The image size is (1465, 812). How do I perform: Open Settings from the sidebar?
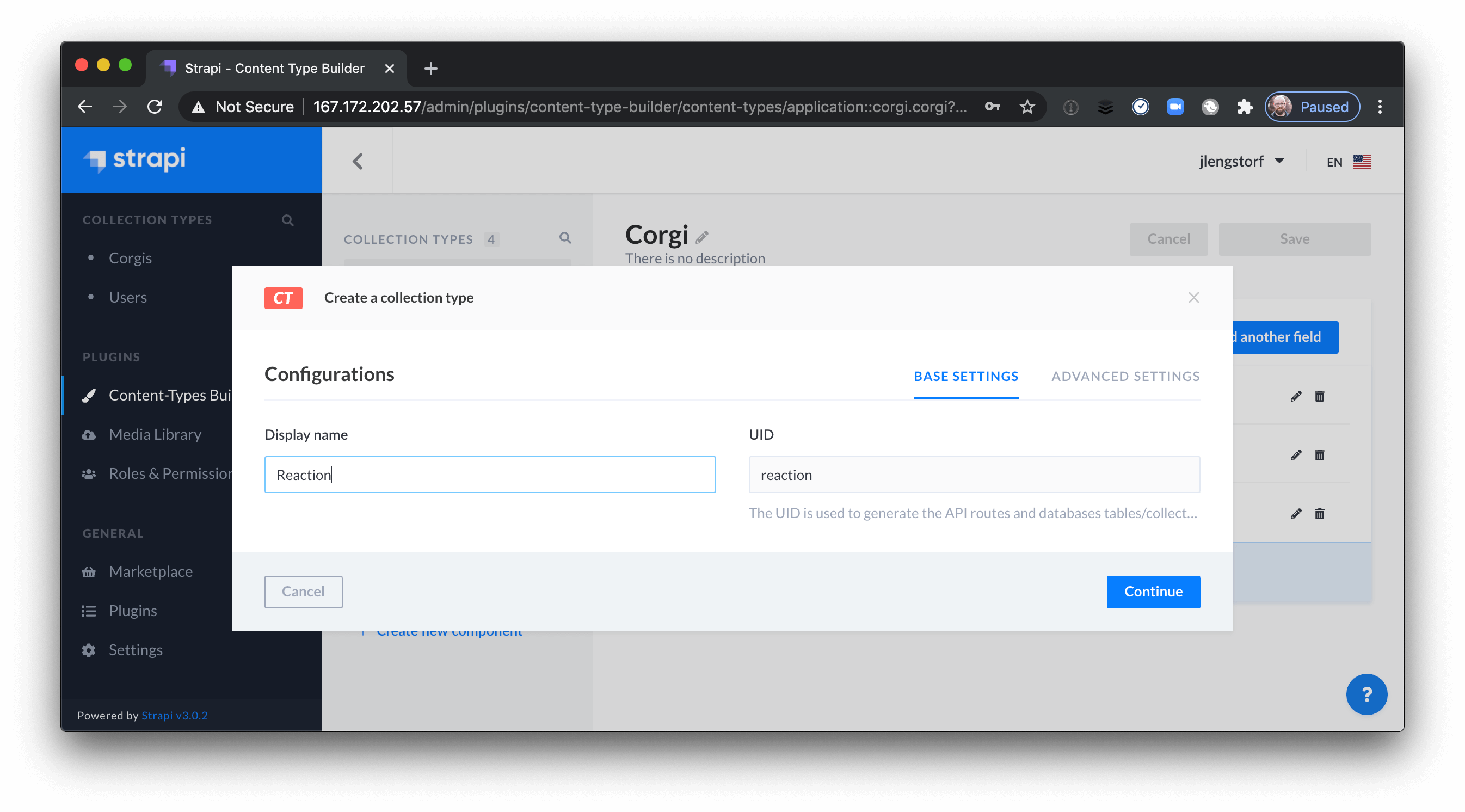click(136, 649)
